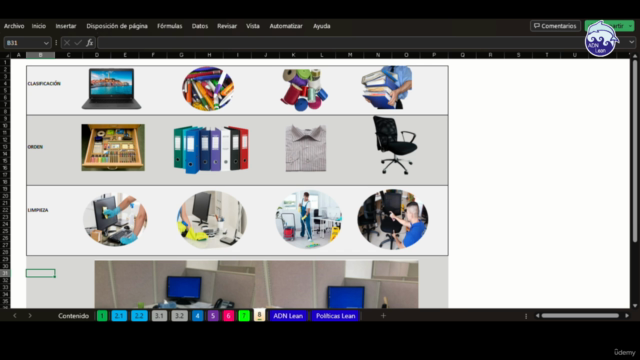The image size is (640, 360).
Task: Select the pens and markers oval image
Action: (x=208, y=89)
